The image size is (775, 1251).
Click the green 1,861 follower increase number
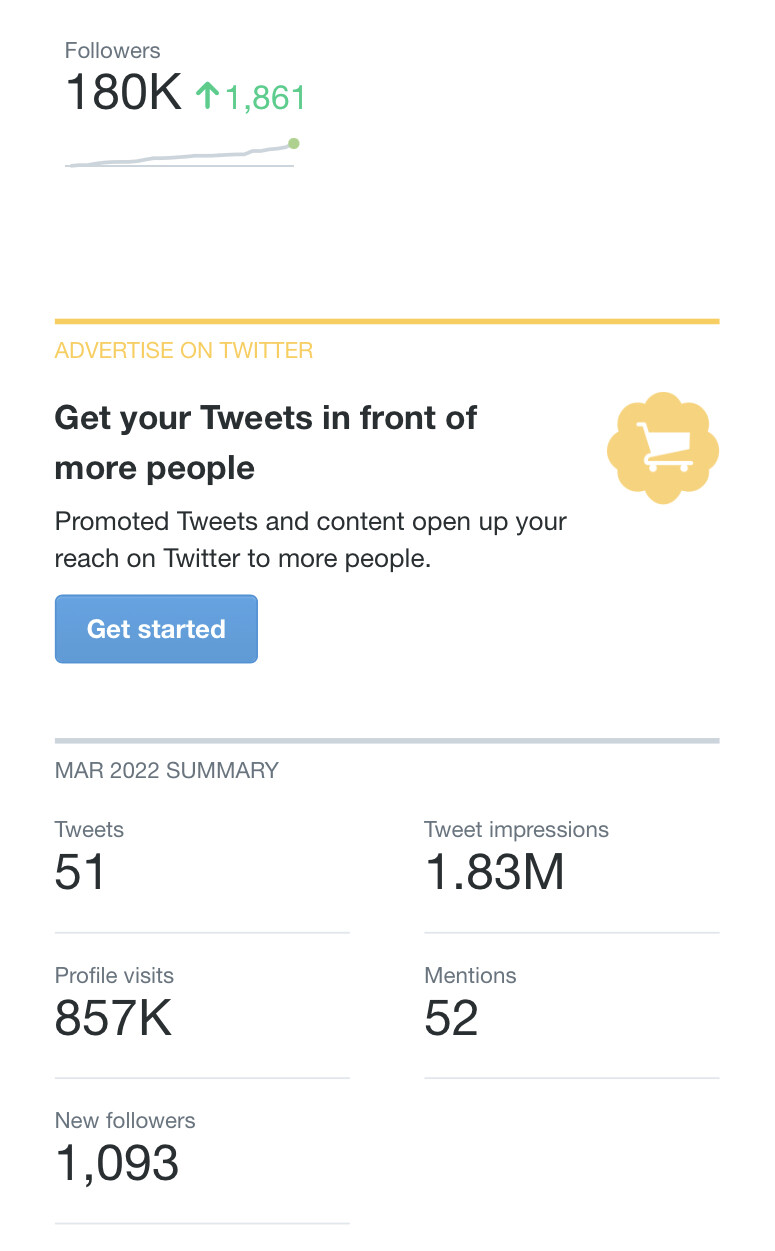(265, 97)
